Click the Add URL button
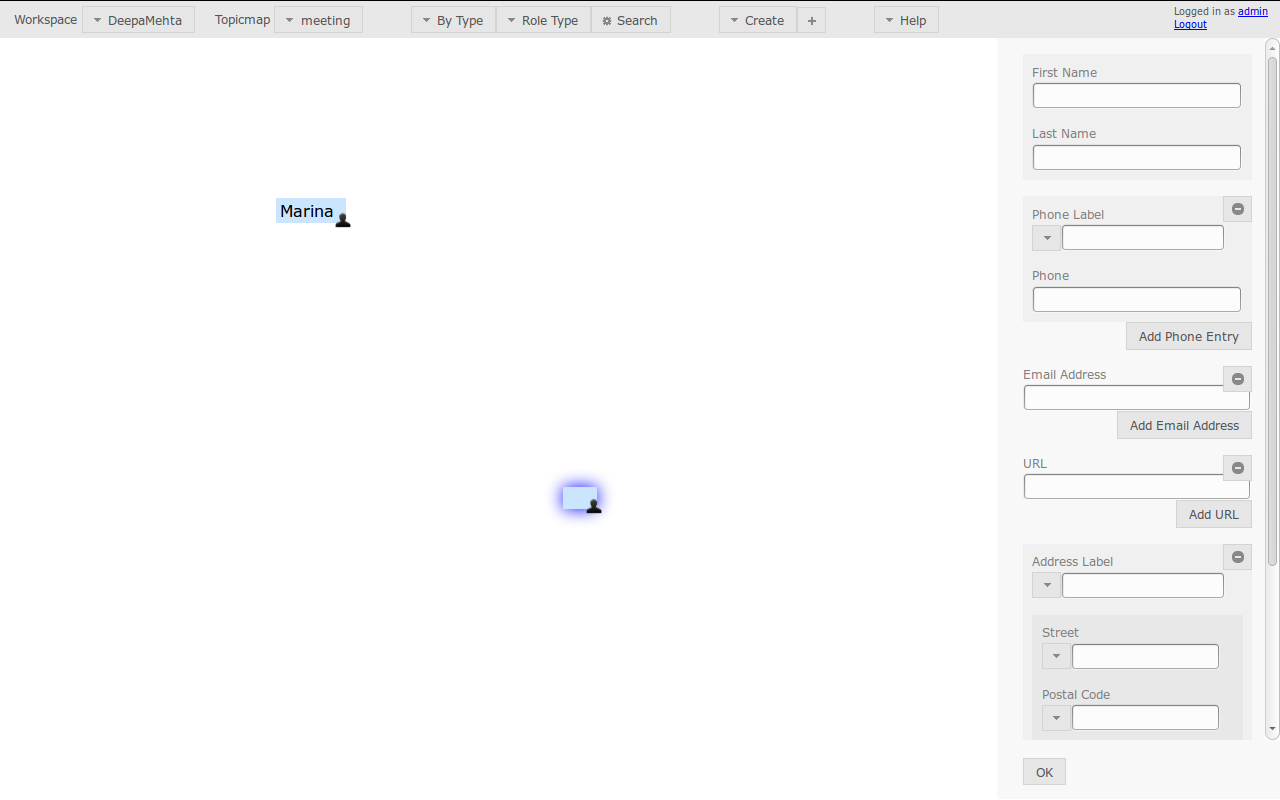 pyautogui.click(x=1214, y=514)
